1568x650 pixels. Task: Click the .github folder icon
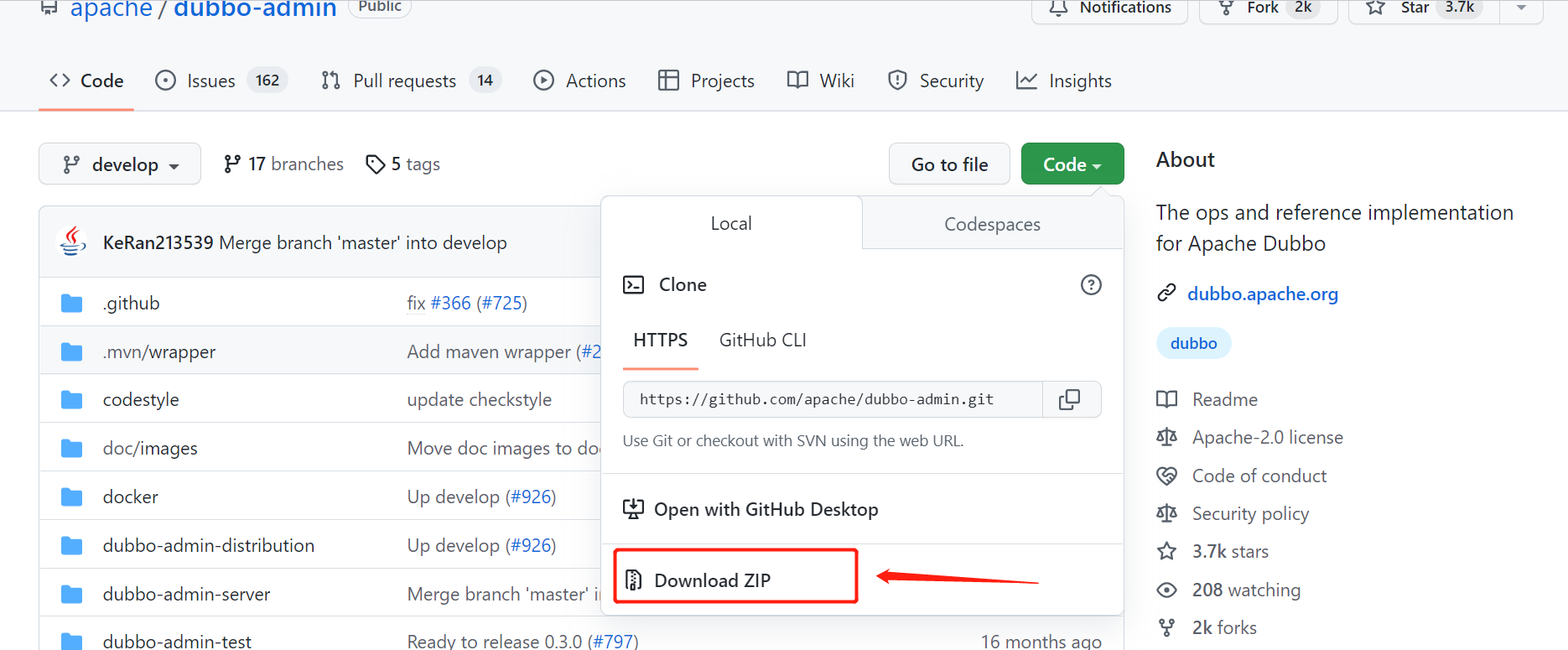pyautogui.click(x=72, y=303)
